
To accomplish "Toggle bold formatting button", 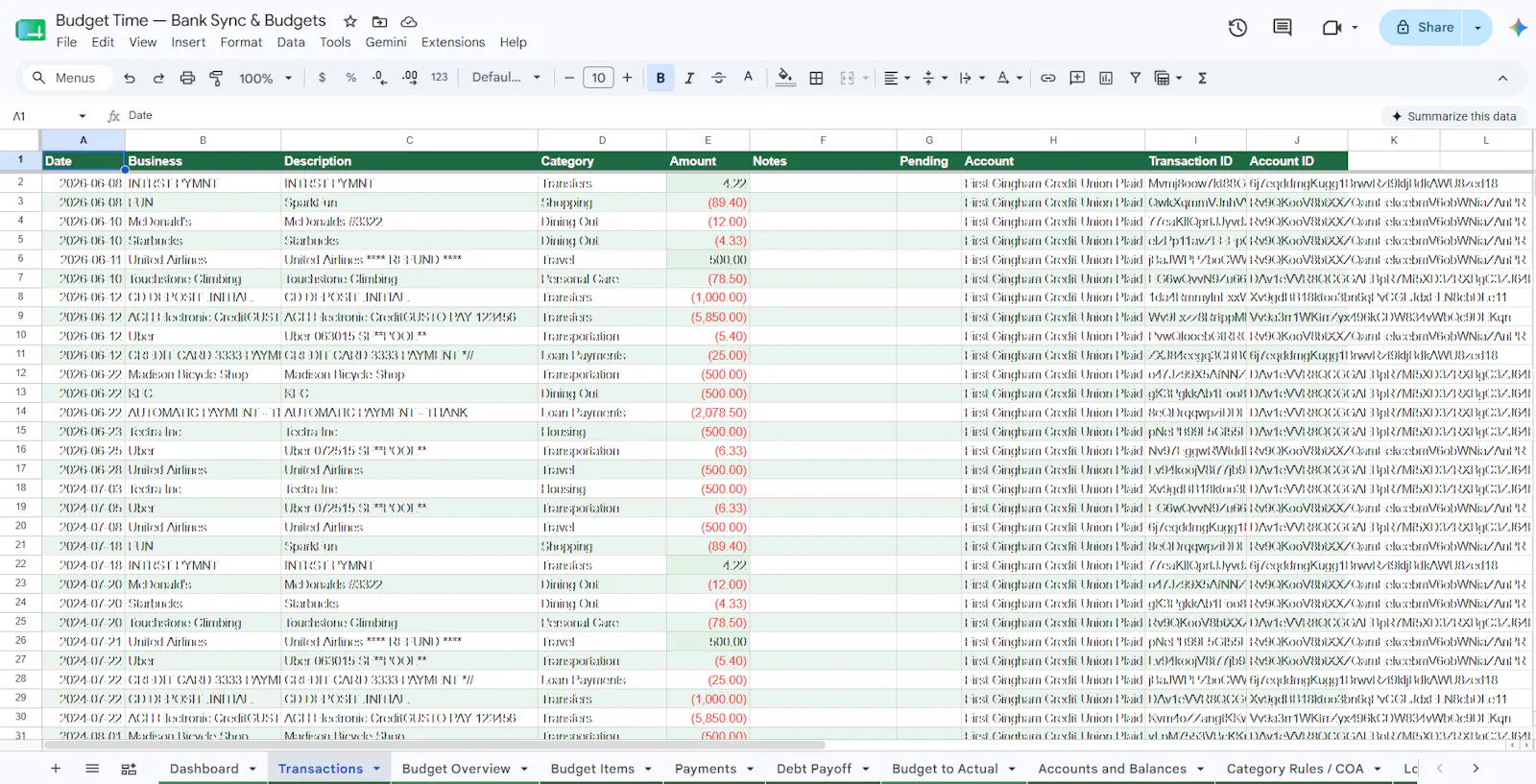I will pyautogui.click(x=660, y=78).
